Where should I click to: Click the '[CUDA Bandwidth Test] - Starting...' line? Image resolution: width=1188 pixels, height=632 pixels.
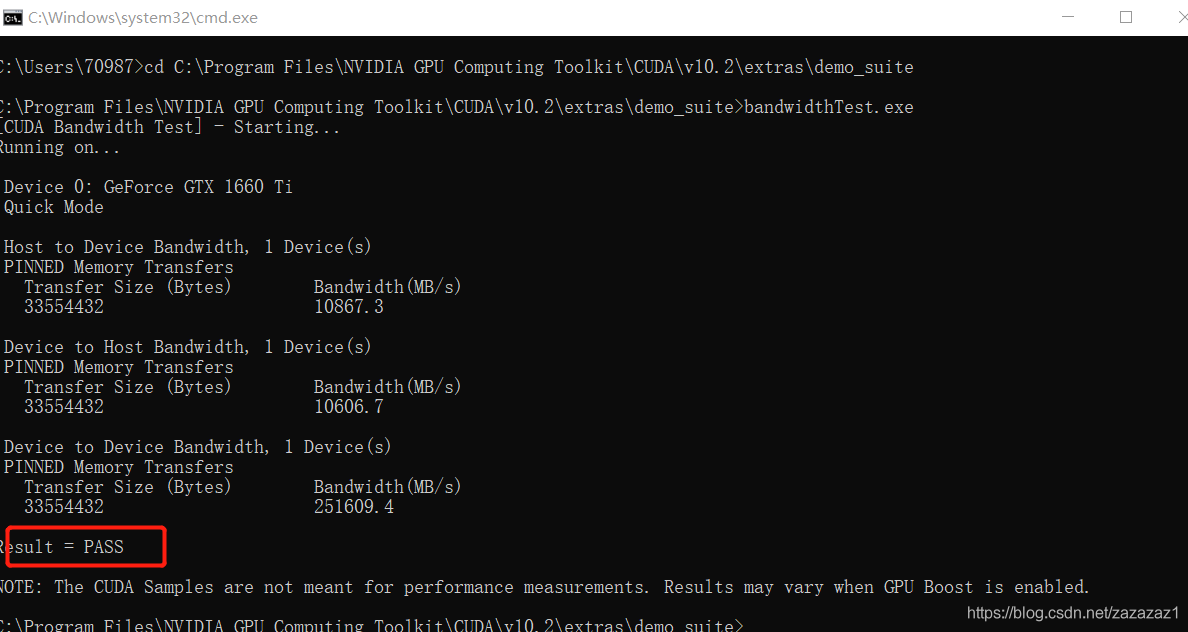point(170,127)
